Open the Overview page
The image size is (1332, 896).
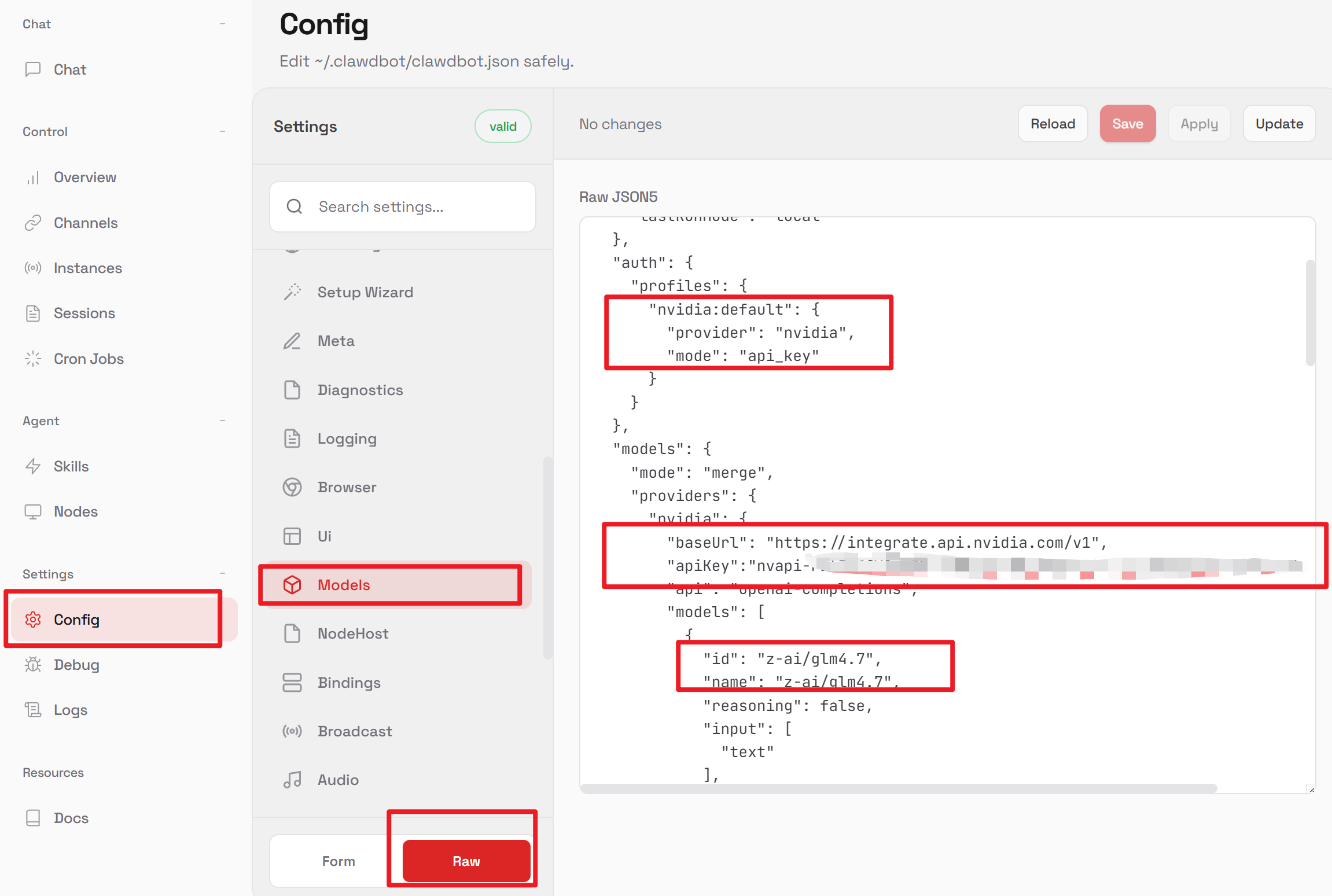124,177
